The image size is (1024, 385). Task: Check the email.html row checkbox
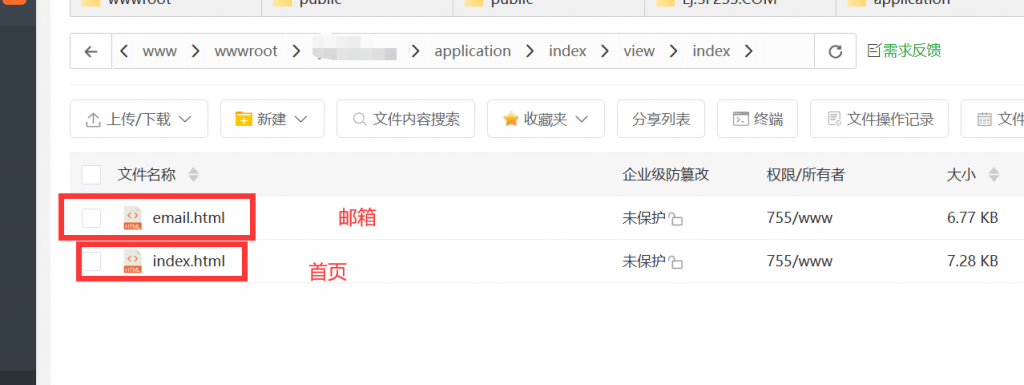click(91, 218)
